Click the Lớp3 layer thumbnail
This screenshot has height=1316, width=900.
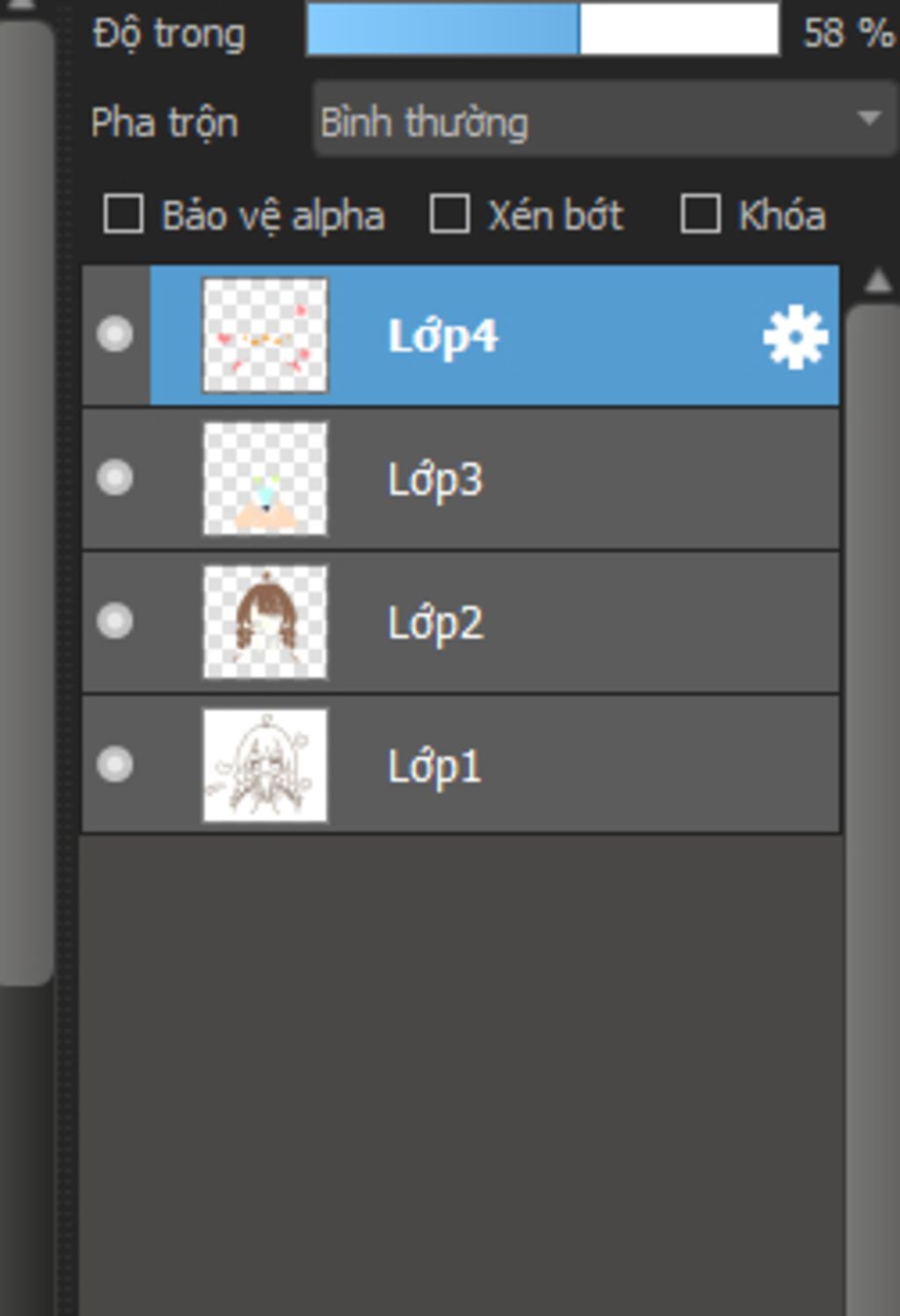click(265, 479)
